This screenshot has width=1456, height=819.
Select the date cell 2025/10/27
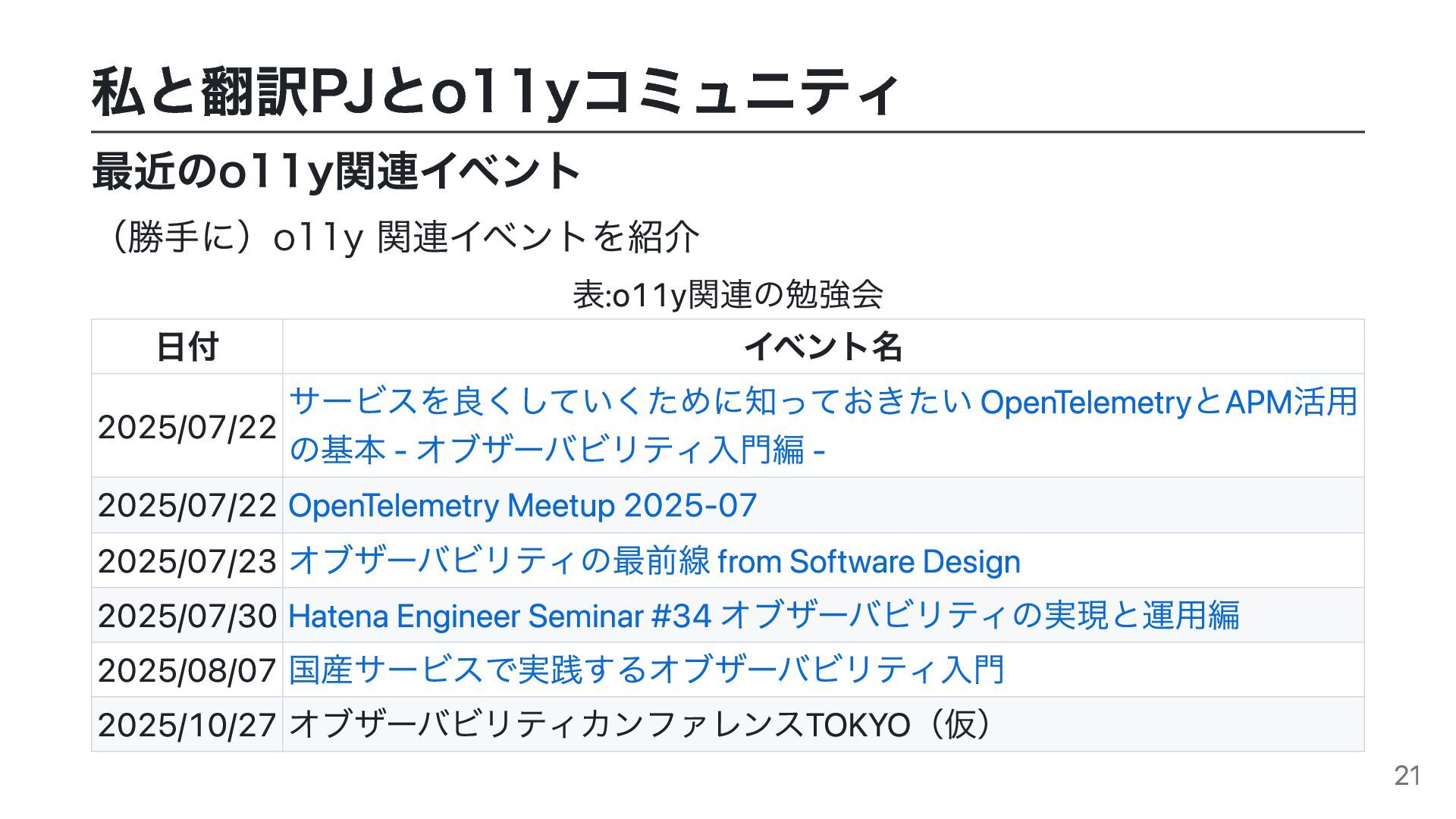point(187,725)
